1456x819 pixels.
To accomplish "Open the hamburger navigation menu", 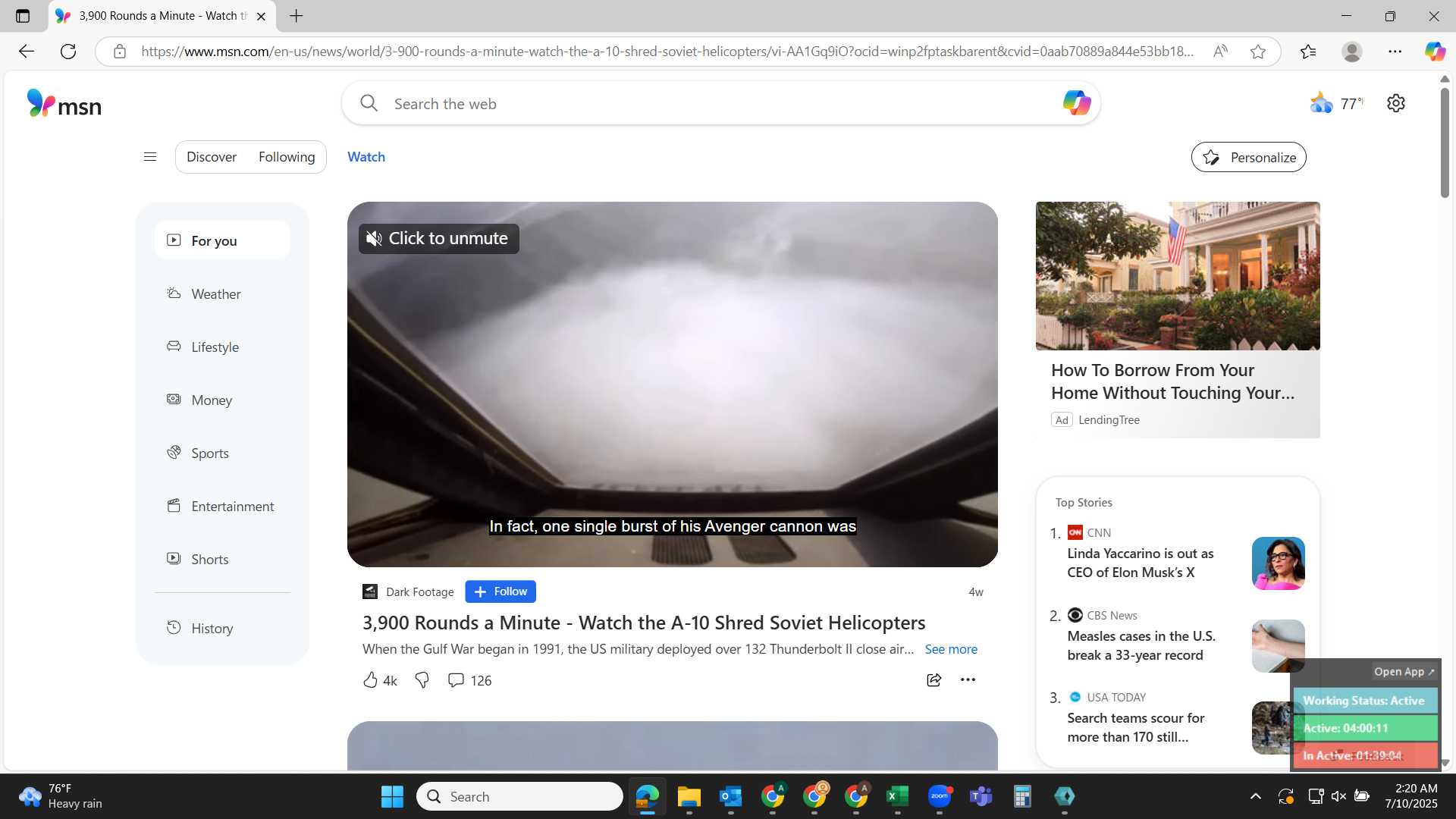I will [150, 157].
